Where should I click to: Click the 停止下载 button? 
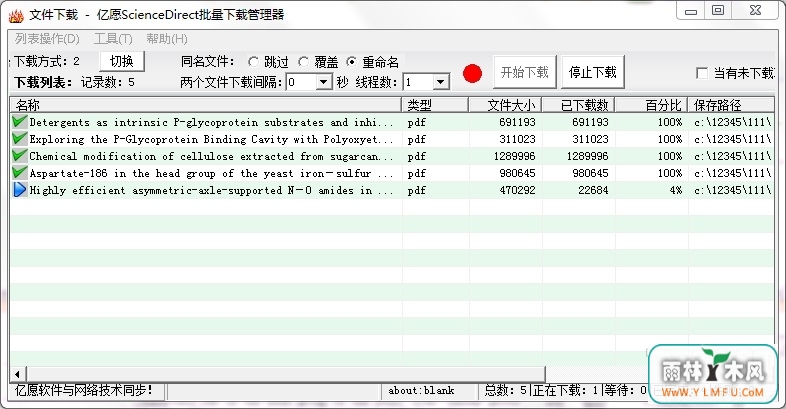point(593,72)
